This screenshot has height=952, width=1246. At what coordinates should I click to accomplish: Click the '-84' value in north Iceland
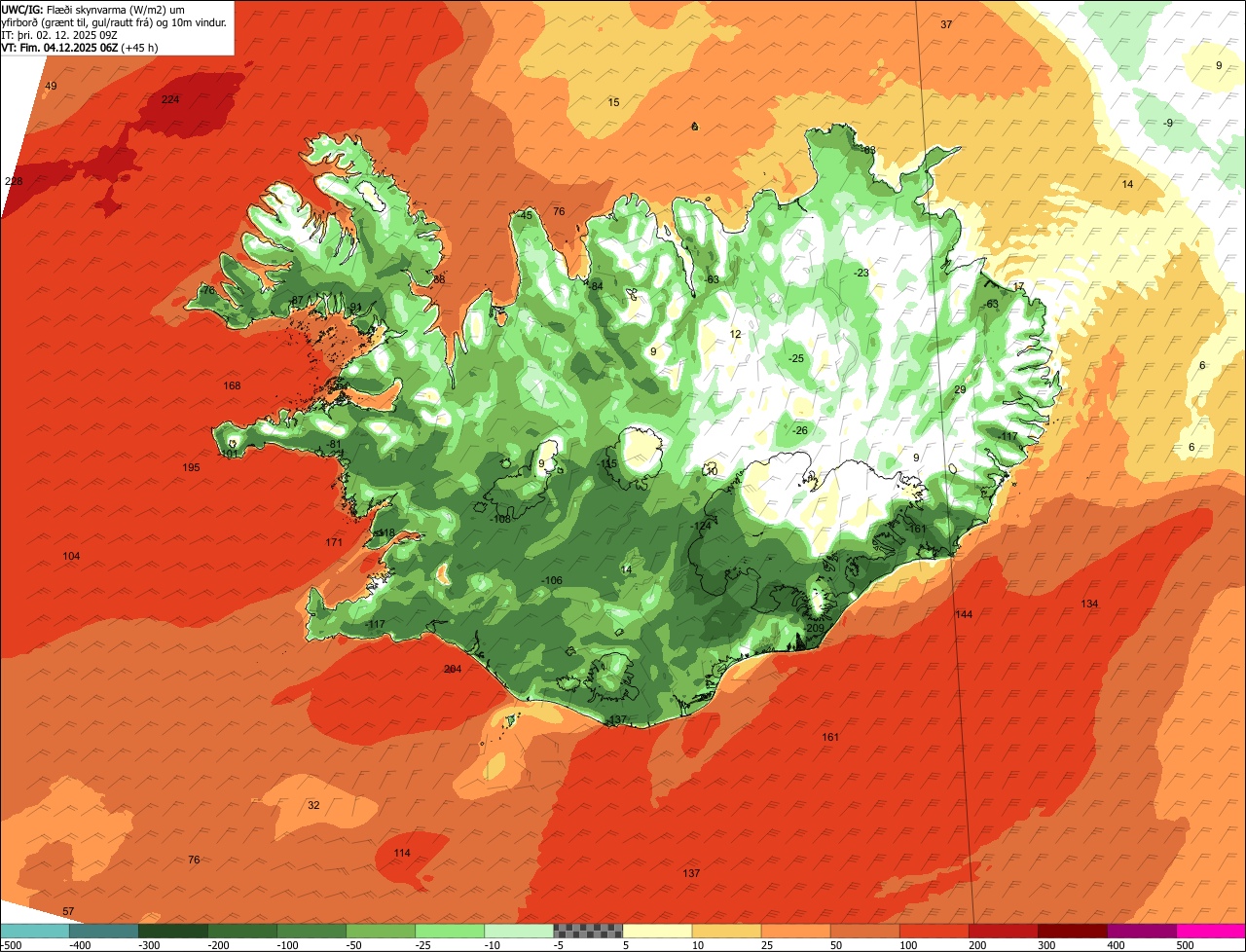[596, 285]
